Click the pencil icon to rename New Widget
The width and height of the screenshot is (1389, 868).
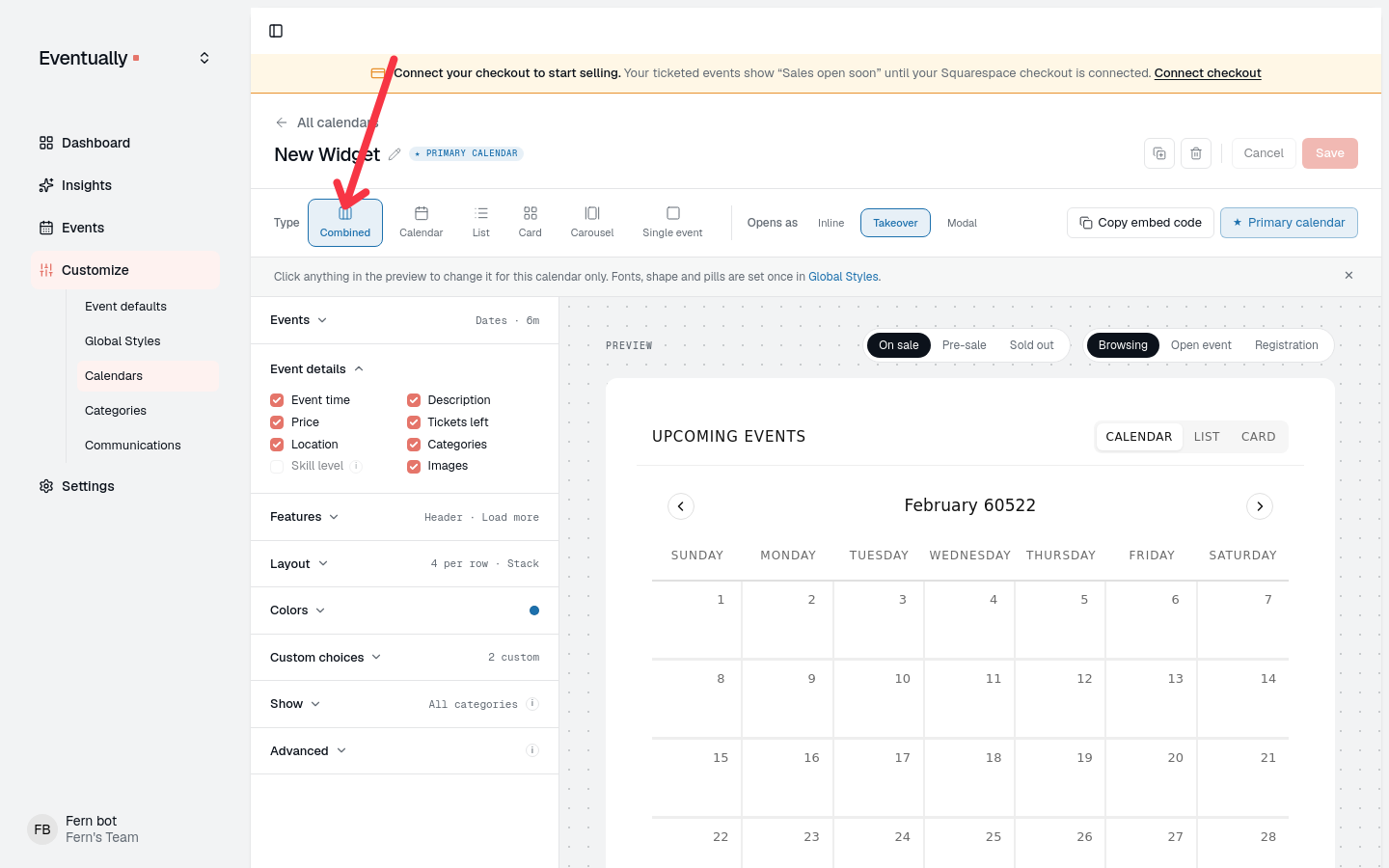pos(395,154)
